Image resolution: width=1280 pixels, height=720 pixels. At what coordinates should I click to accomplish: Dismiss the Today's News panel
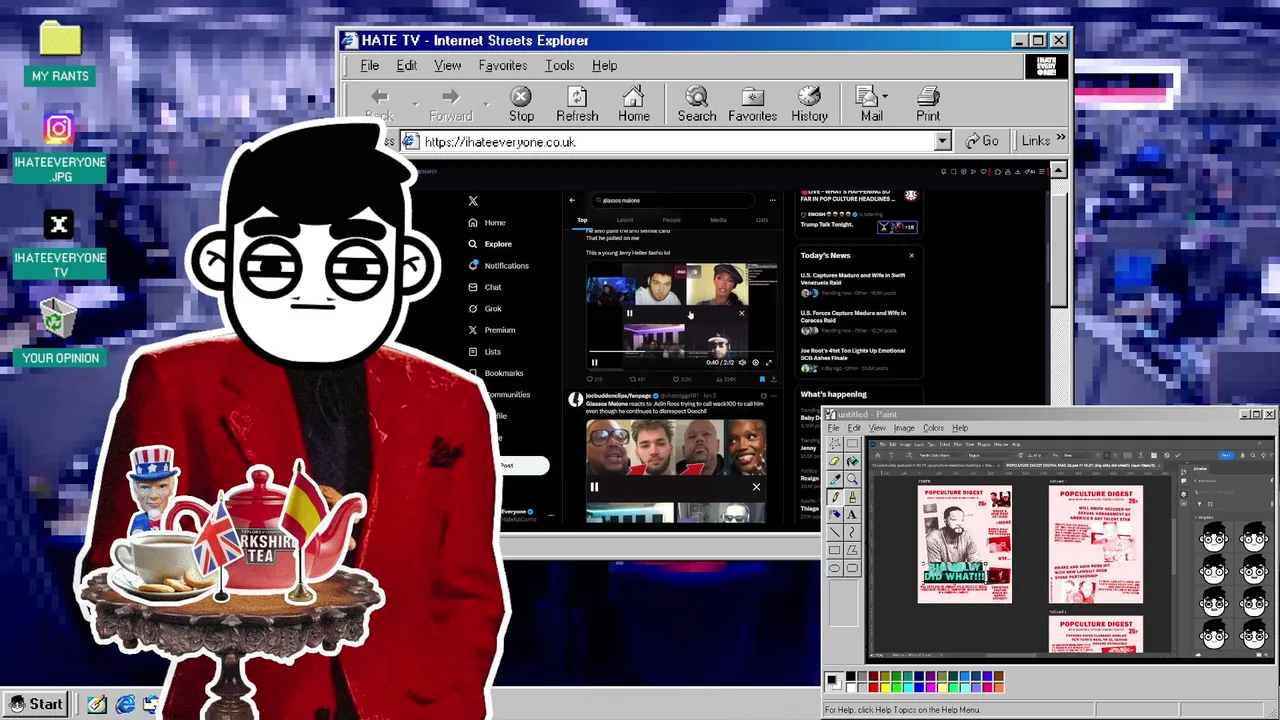(911, 256)
